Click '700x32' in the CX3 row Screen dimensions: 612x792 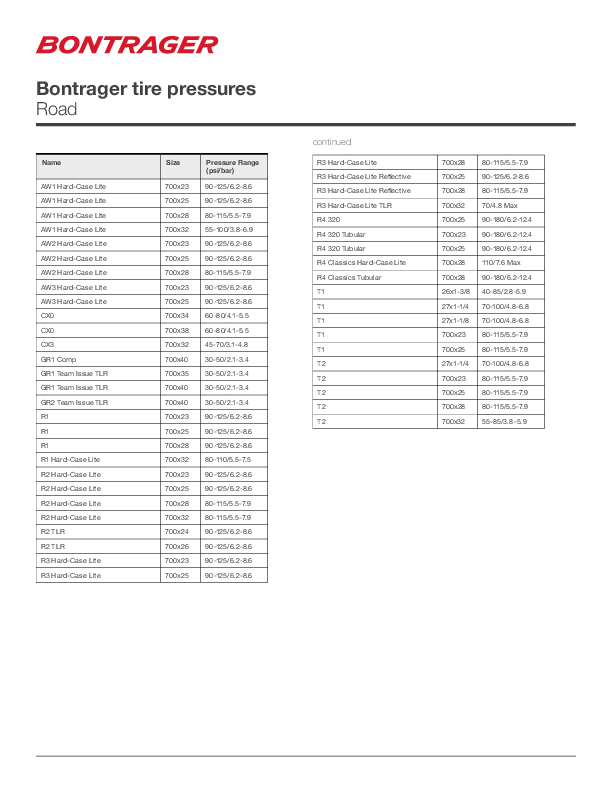click(176, 344)
